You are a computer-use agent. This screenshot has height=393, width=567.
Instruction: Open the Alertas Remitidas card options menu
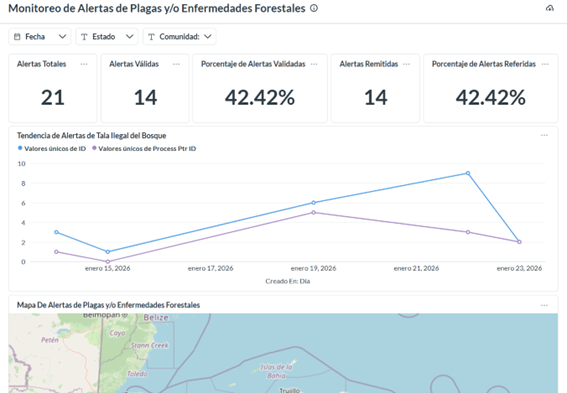pyautogui.click(x=406, y=64)
